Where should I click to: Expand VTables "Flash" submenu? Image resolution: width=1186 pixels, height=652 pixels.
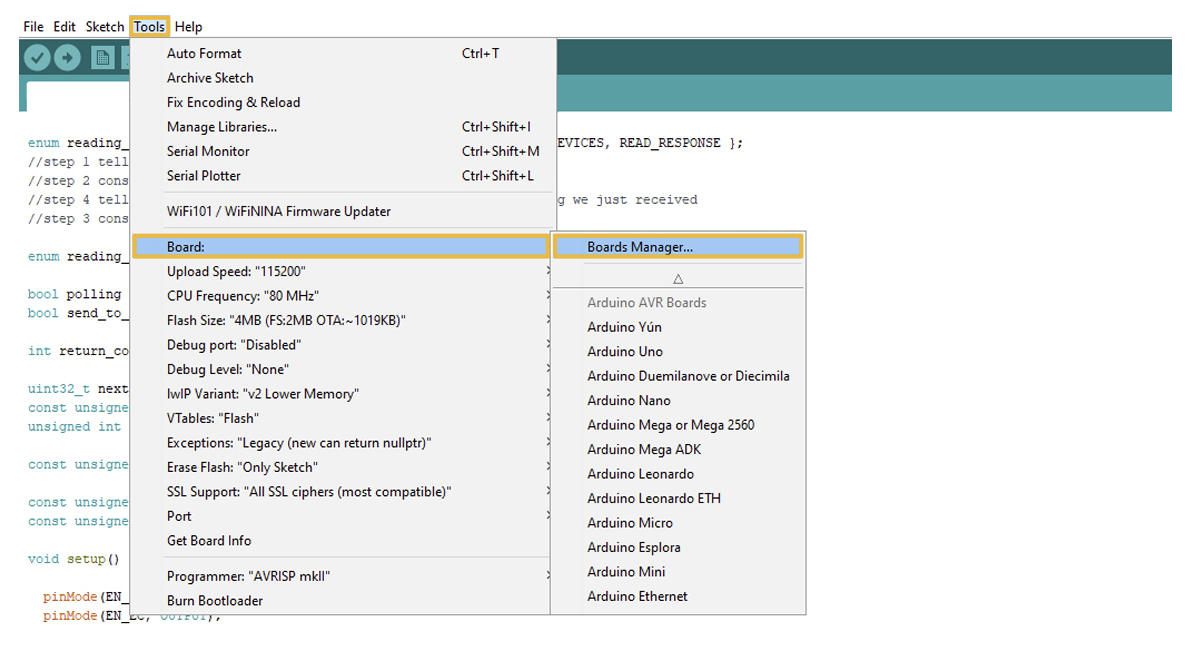tap(343, 418)
